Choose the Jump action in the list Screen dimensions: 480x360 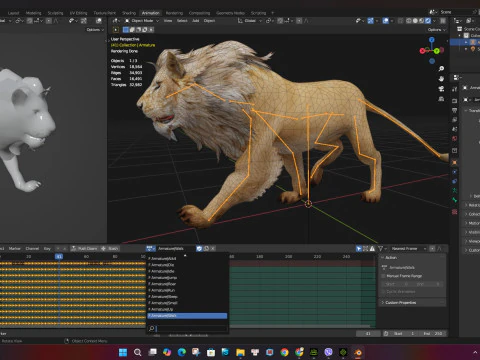pos(187,278)
